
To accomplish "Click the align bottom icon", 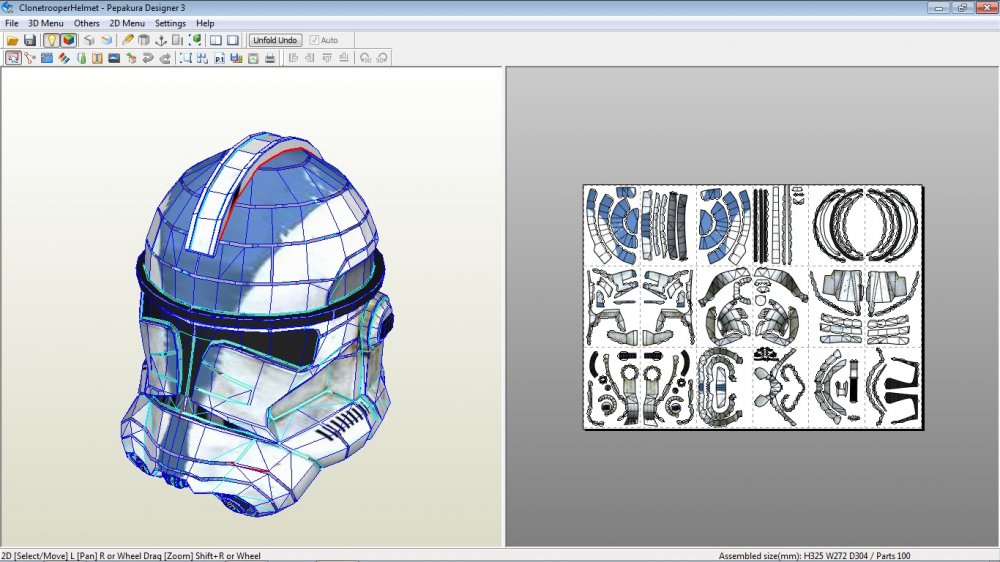I will coord(344,58).
